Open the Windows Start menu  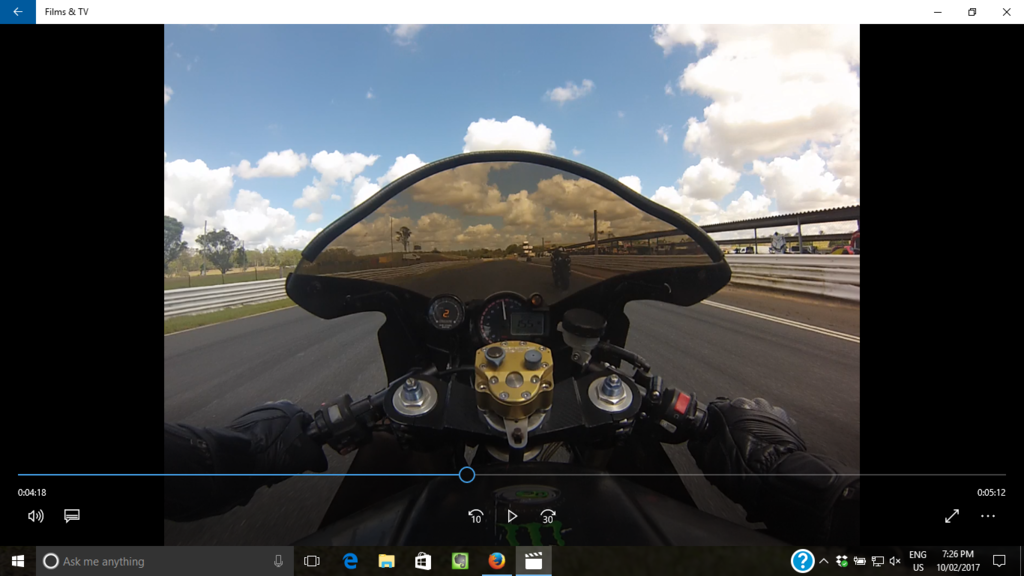[17, 561]
